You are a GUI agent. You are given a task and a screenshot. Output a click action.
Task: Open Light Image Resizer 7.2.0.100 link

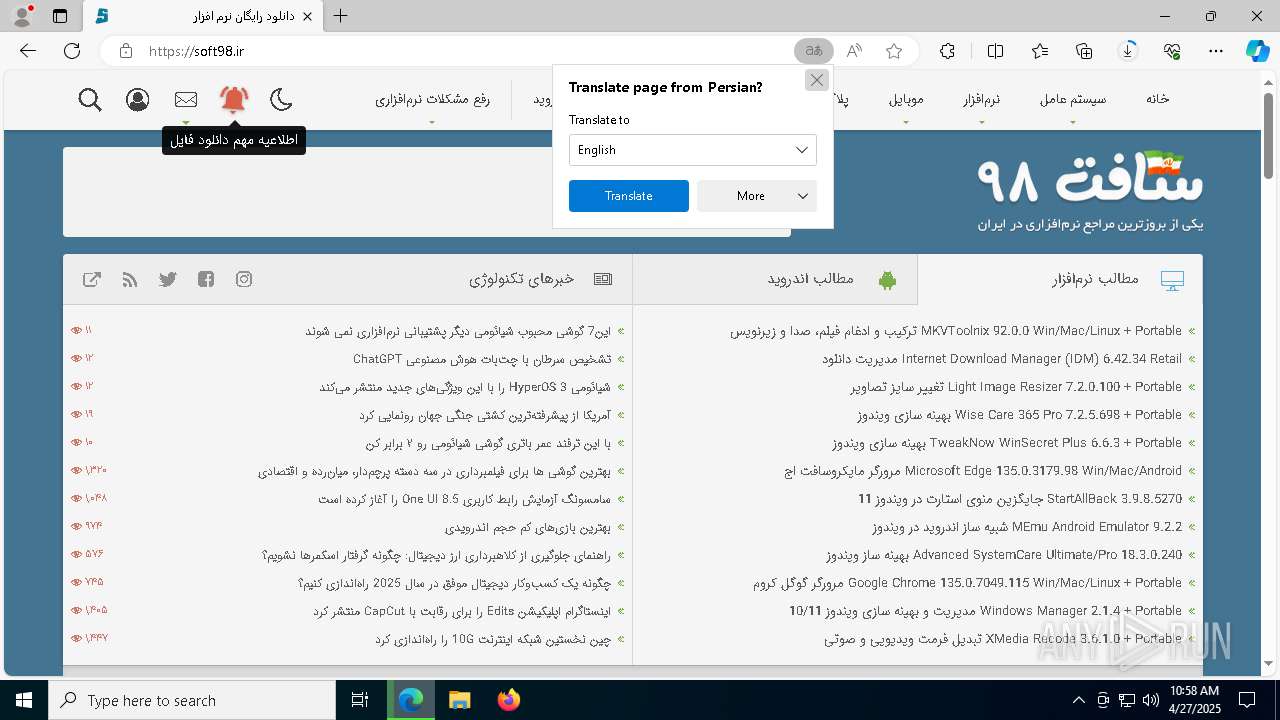[x=1016, y=387]
